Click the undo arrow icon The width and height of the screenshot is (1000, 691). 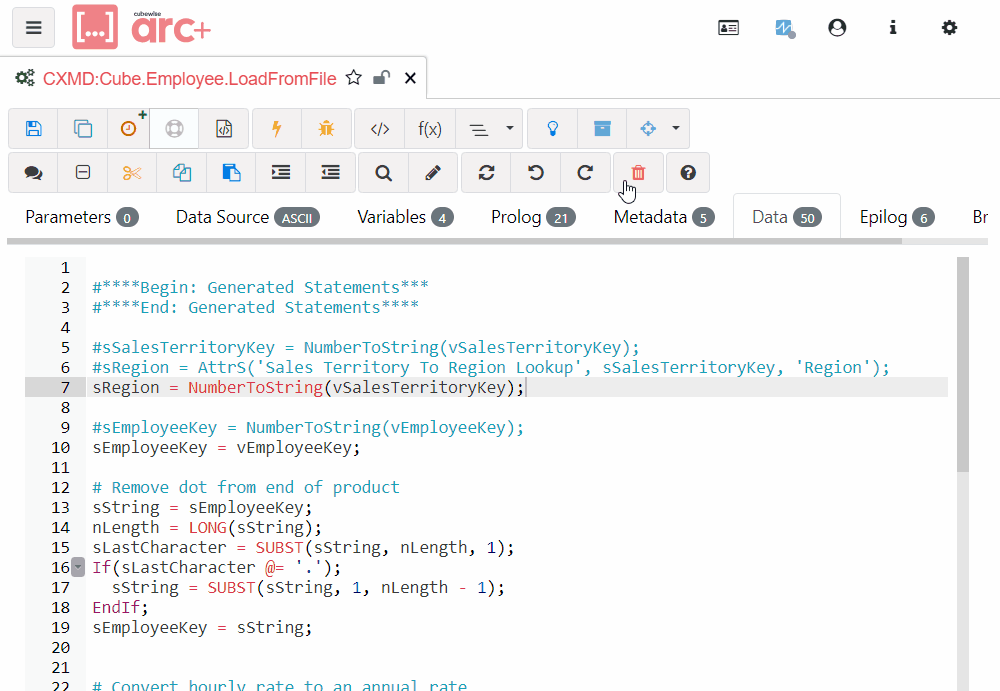coord(536,172)
